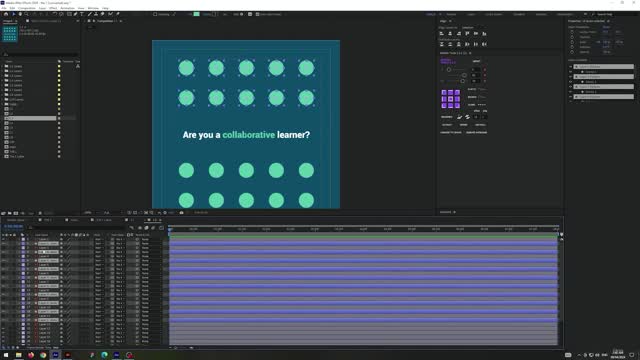
Task: Expand the first folder in Project panel
Action: tap(3, 66)
